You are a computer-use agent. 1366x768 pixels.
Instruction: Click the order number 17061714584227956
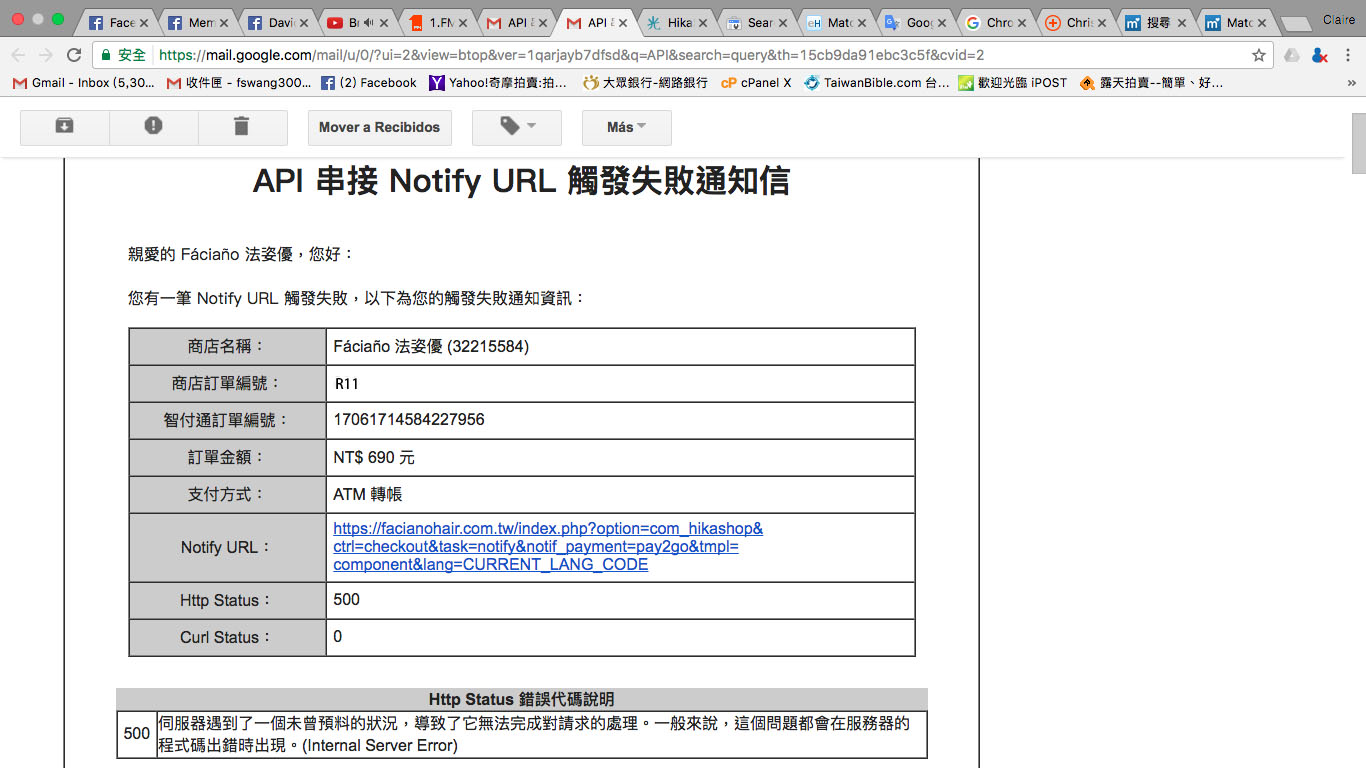click(x=409, y=420)
